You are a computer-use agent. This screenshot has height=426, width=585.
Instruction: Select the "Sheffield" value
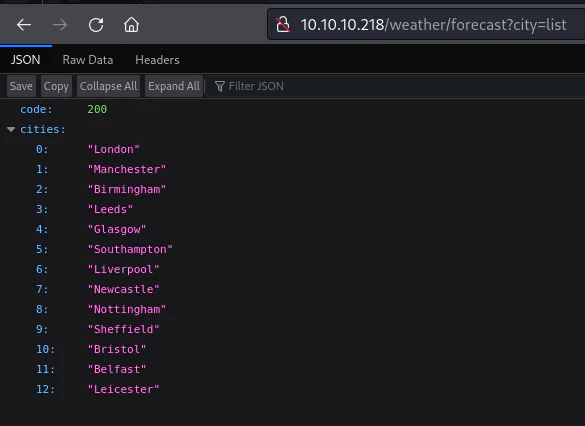point(123,329)
